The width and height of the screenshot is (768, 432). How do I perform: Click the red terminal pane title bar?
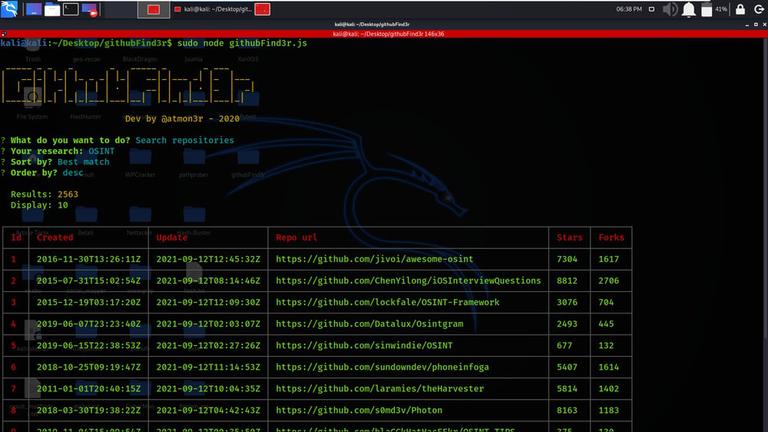pos(384,34)
